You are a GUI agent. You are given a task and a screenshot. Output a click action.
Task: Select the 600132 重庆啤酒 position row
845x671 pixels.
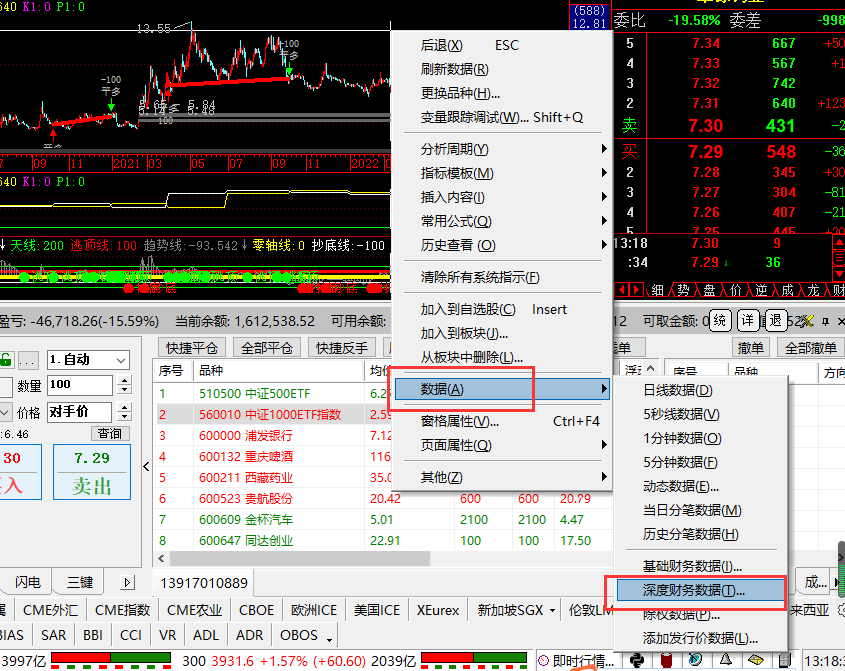coord(260,455)
